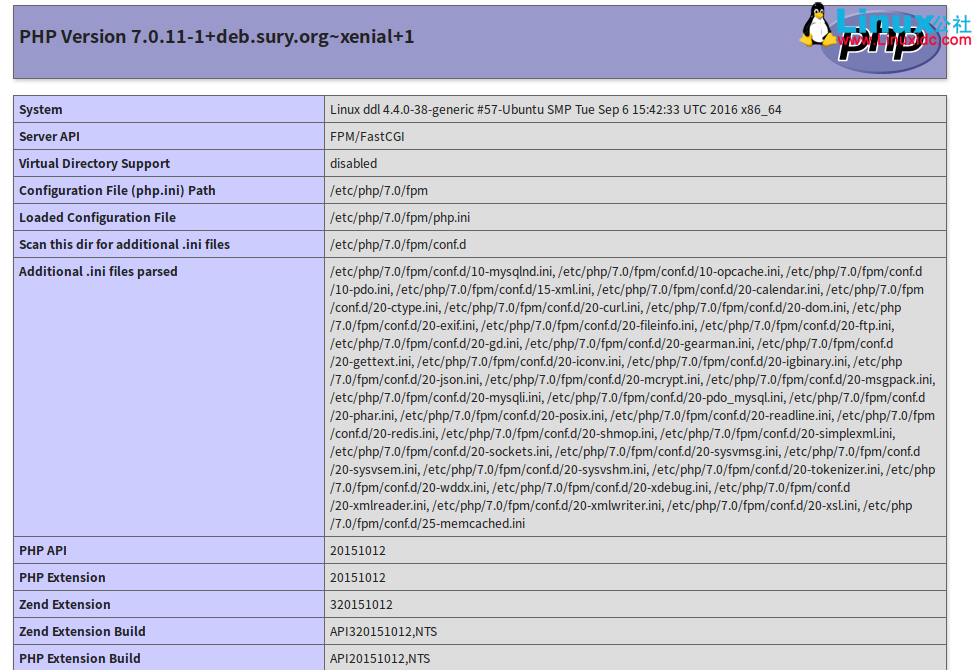The width and height of the screenshot is (976, 670).
Task: Click Scan this dir for additional .ini label
Action: click(124, 245)
